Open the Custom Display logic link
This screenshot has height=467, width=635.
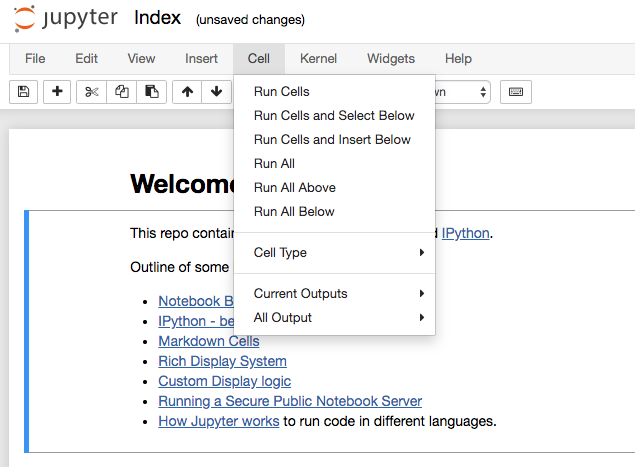point(224,381)
